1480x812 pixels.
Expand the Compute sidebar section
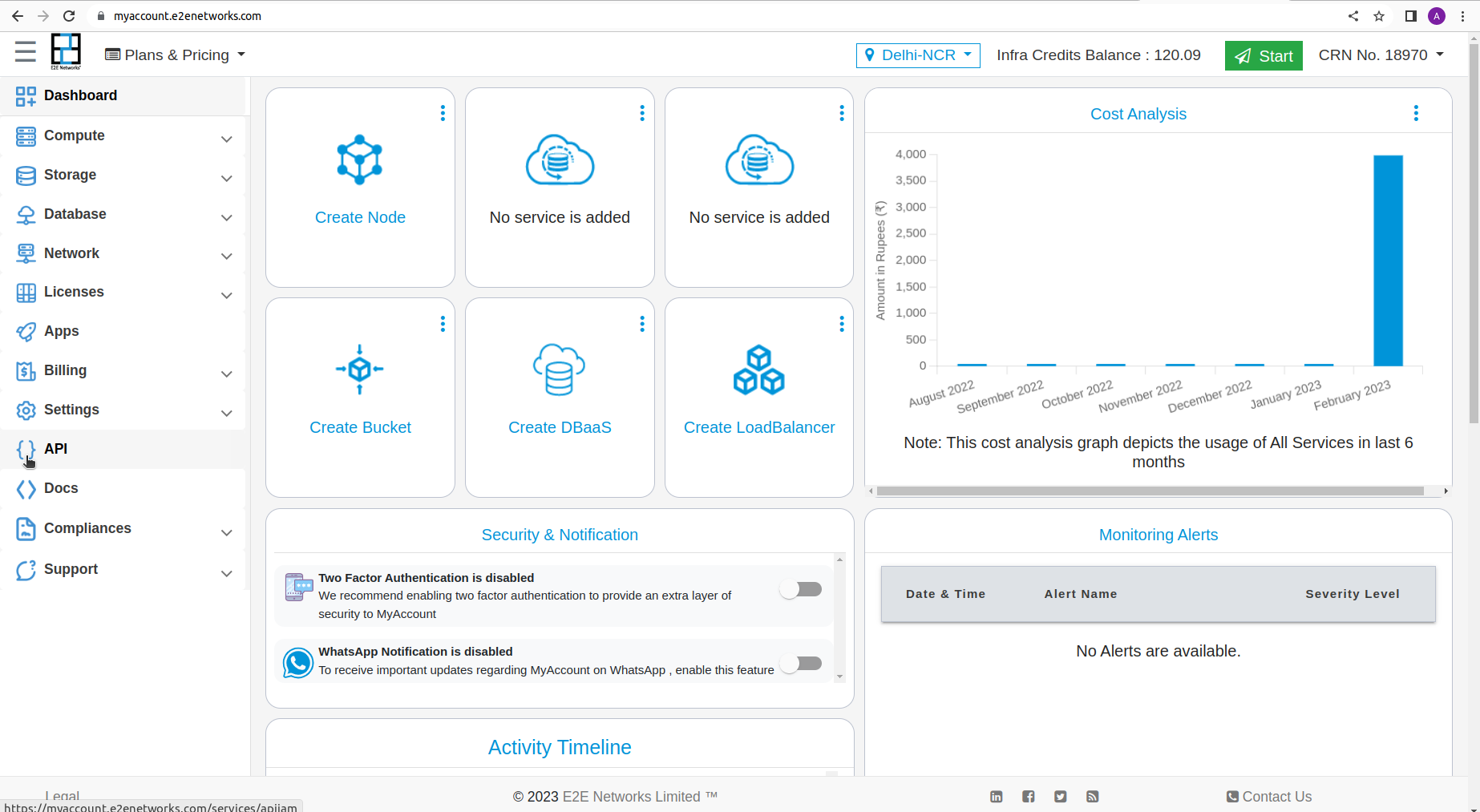123,136
